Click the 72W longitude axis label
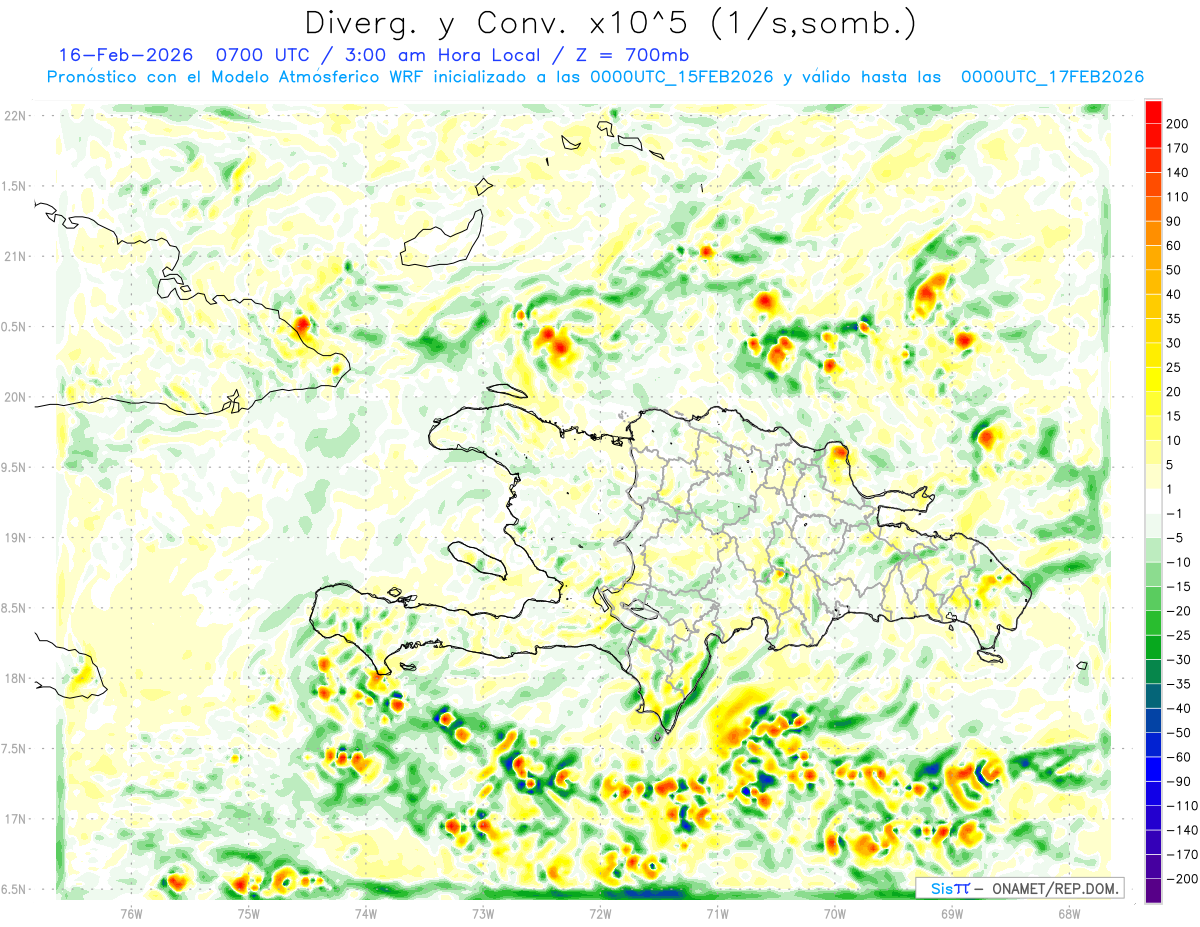The image size is (1200, 927). (600, 912)
